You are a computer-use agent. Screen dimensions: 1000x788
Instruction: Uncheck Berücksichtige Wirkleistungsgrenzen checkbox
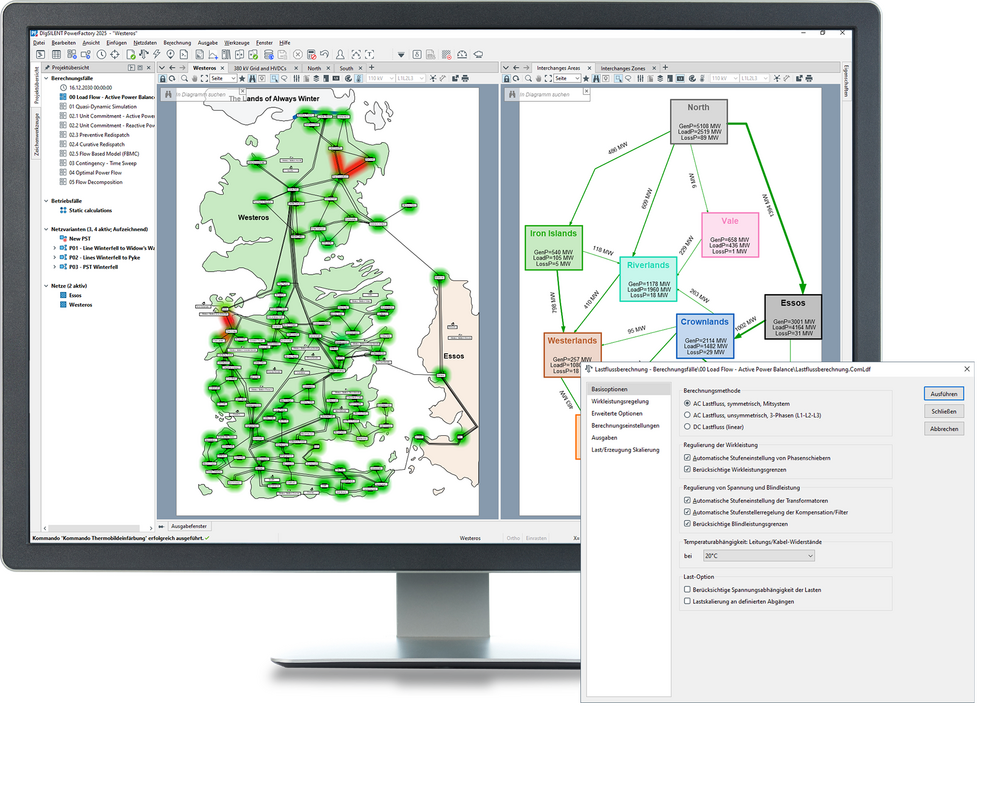[687, 468]
